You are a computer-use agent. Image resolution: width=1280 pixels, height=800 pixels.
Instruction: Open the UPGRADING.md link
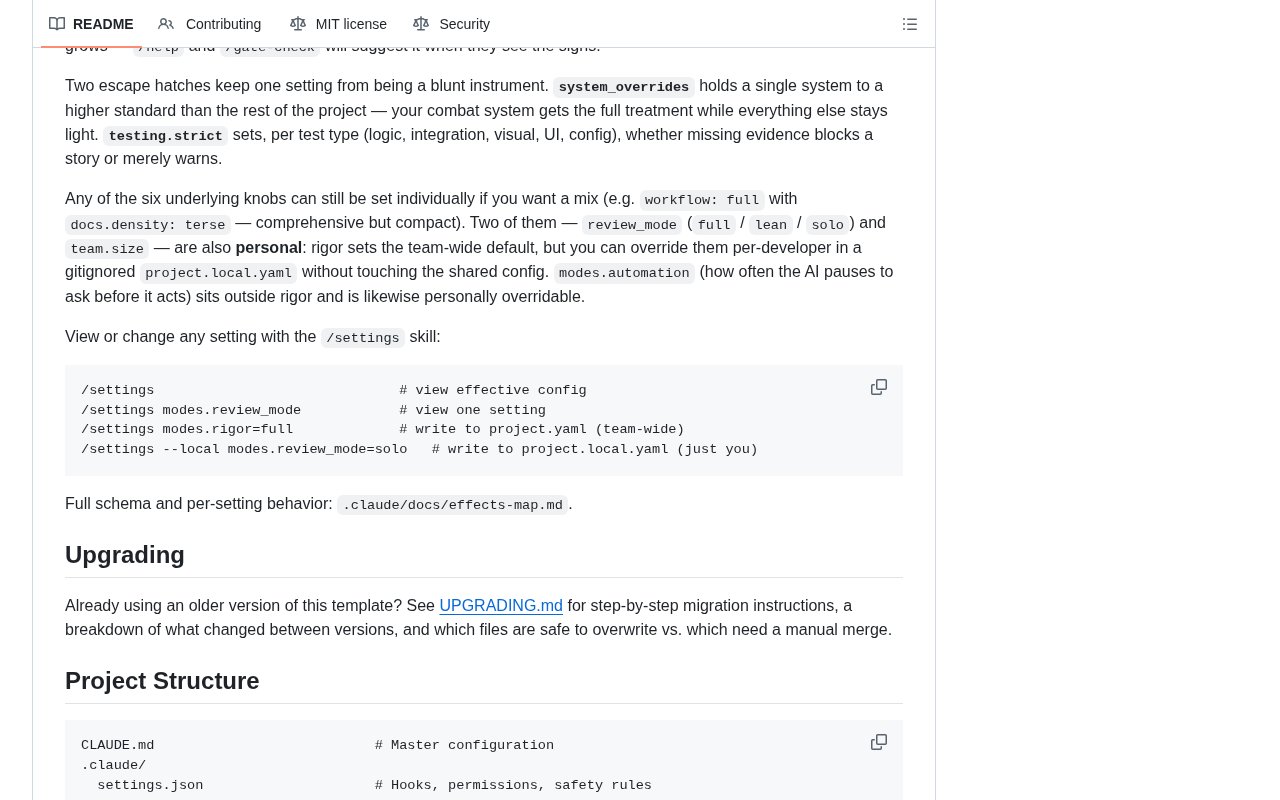coord(501,605)
